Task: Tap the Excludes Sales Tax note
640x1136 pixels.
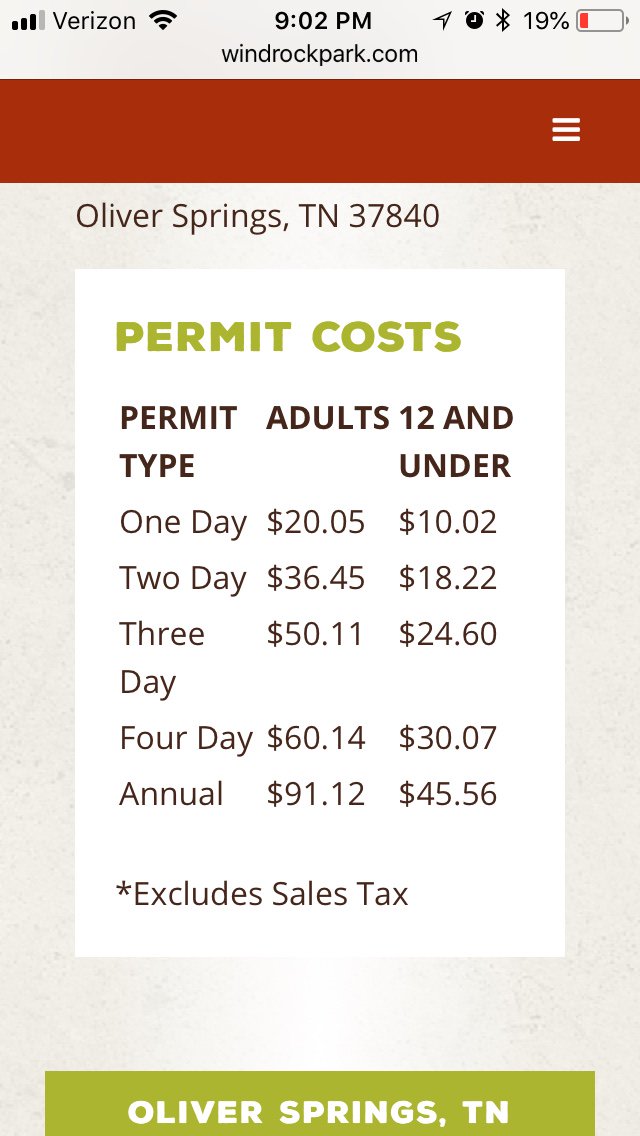Action: click(x=262, y=893)
